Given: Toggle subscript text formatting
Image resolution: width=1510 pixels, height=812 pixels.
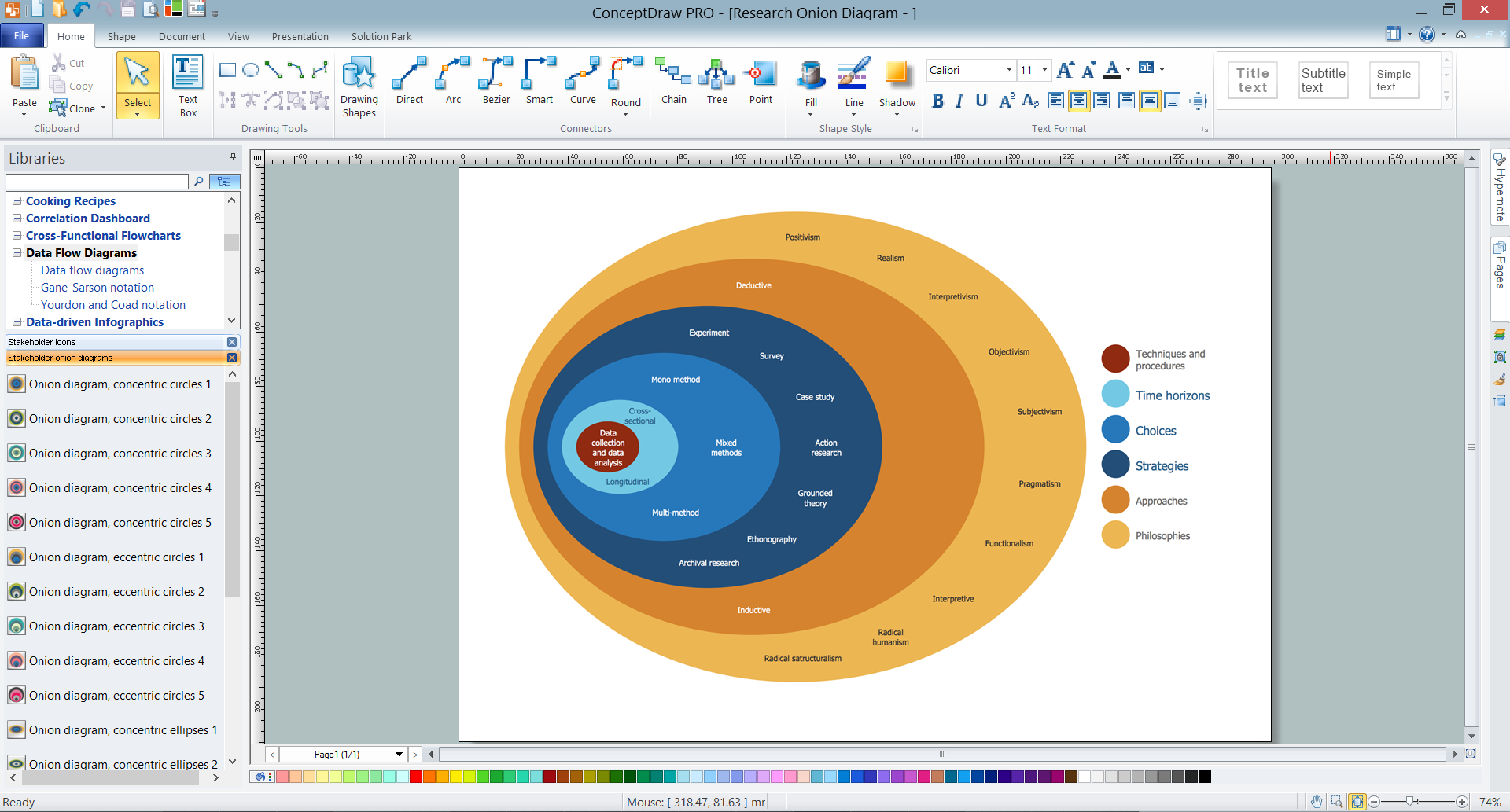Looking at the screenshot, I should pos(1030,101).
